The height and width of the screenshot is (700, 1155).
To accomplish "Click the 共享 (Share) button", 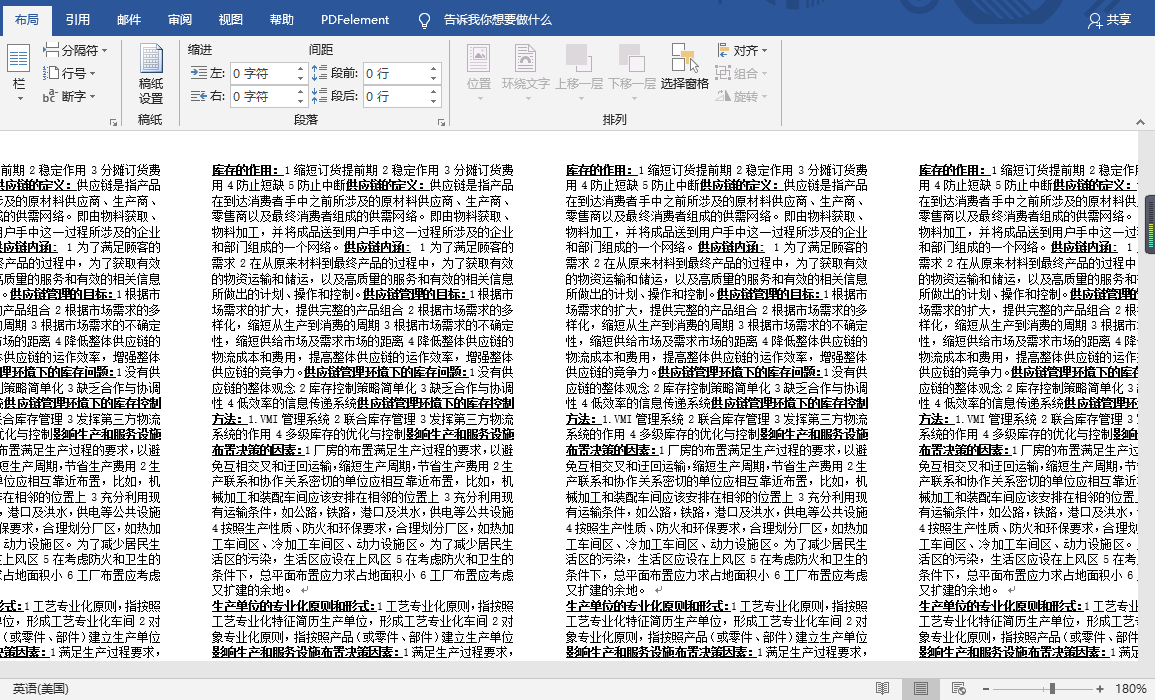I will coord(1110,20).
